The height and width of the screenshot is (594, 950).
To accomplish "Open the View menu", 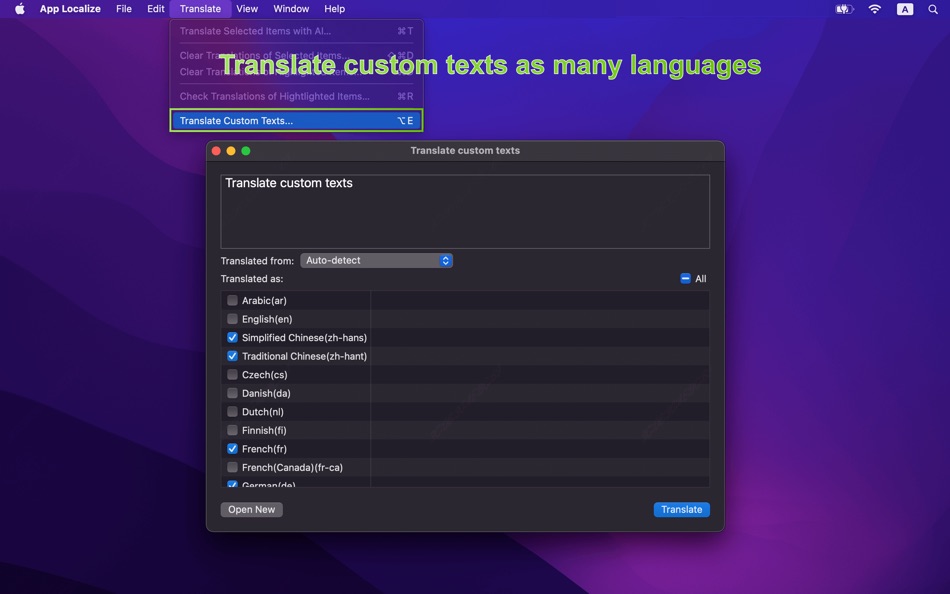I will tap(247, 8).
